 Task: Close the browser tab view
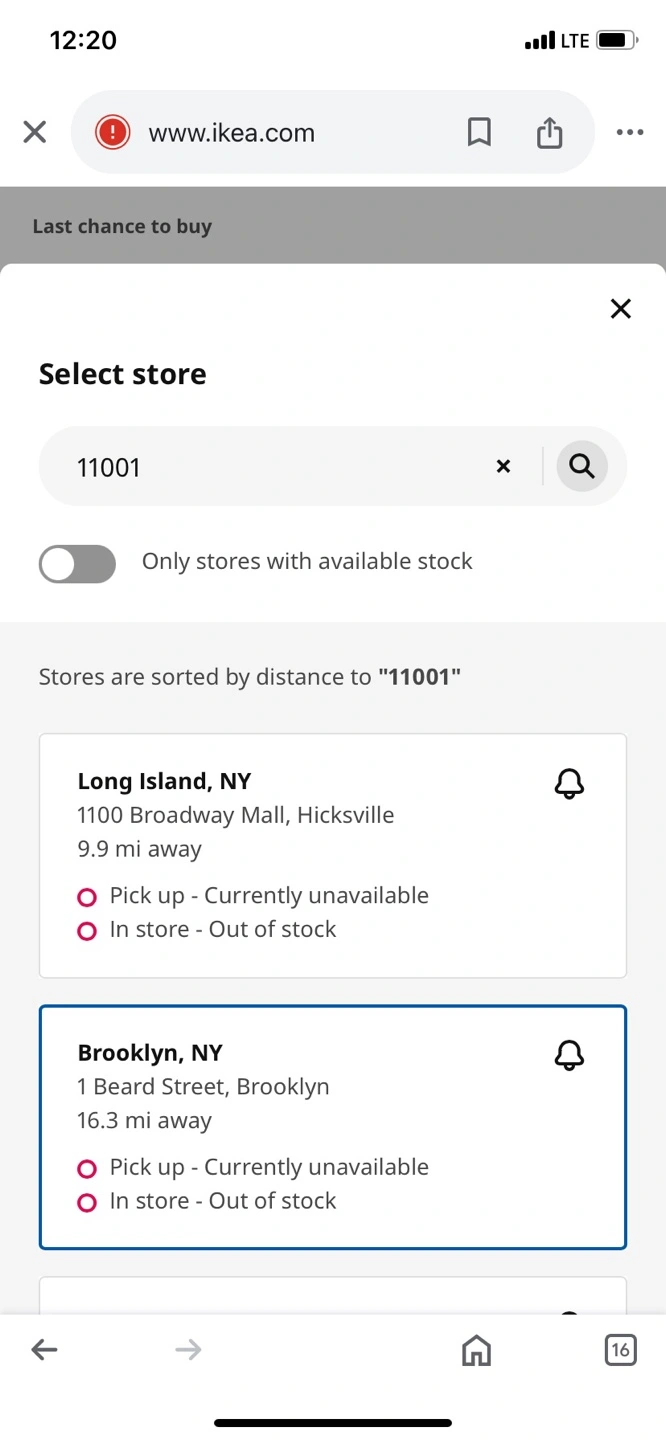35,132
